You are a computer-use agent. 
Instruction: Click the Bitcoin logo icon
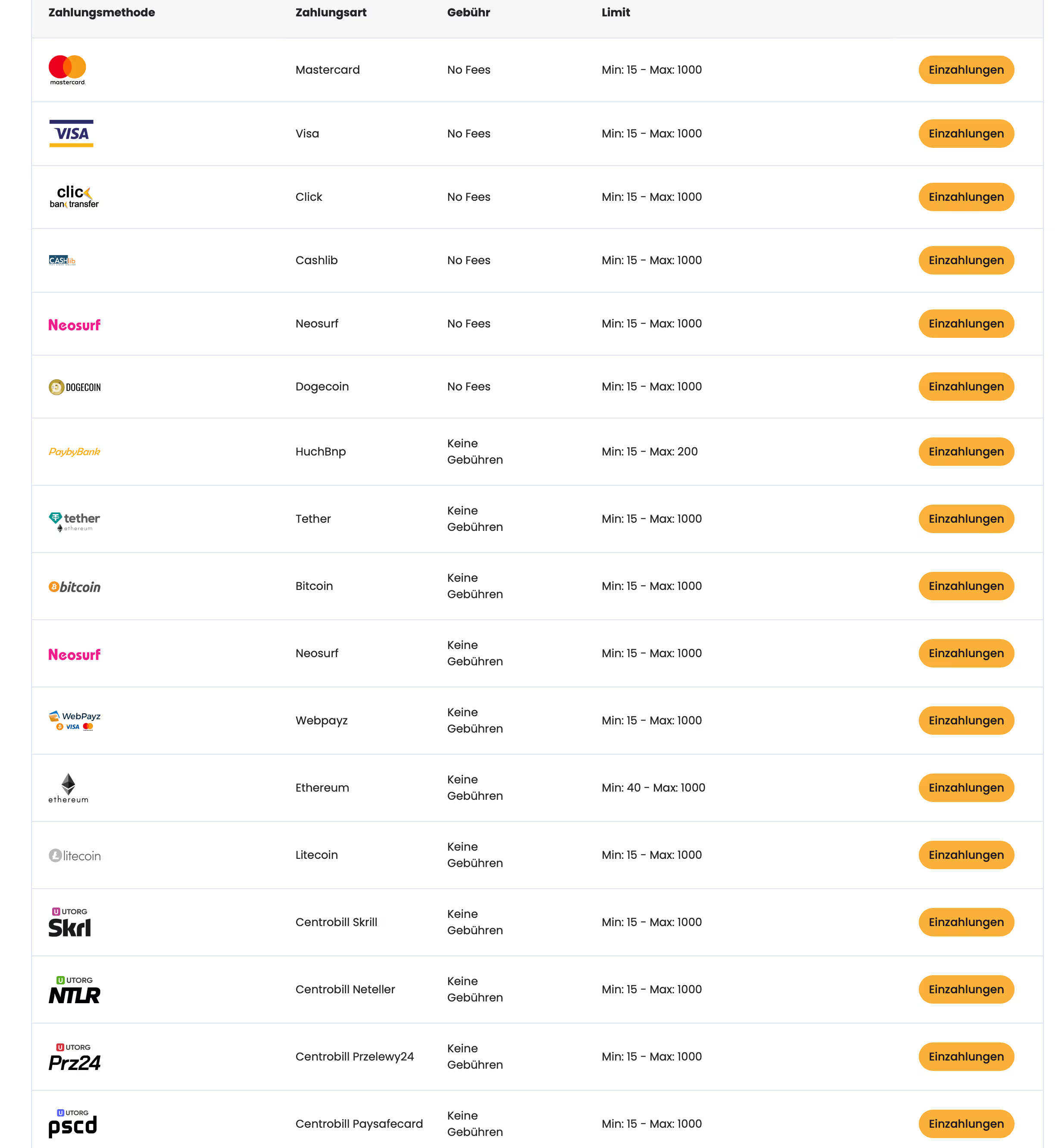click(x=74, y=587)
